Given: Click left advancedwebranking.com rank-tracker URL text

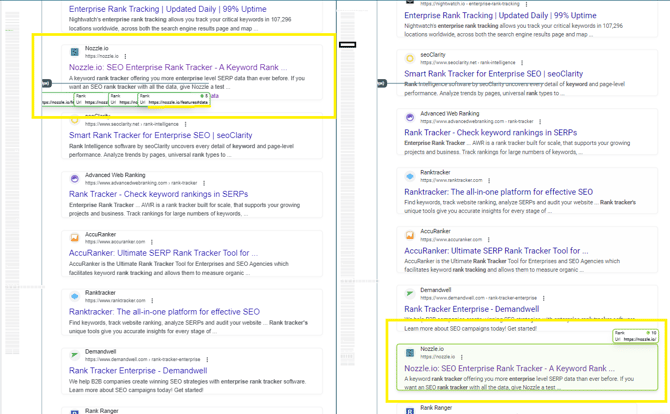Looking at the screenshot, I should tap(141, 183).
